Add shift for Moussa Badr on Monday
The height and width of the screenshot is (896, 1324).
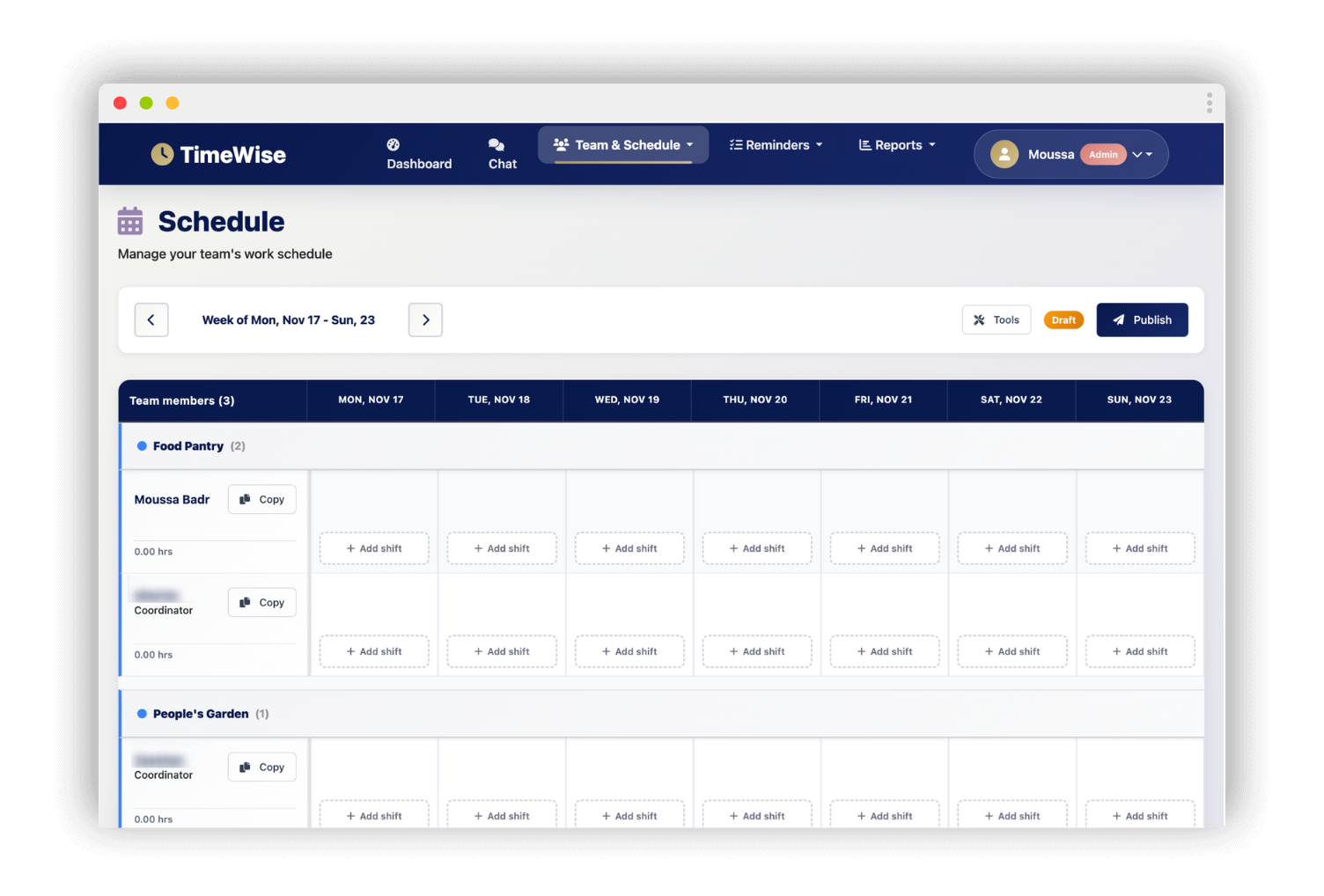click(374, 548)
